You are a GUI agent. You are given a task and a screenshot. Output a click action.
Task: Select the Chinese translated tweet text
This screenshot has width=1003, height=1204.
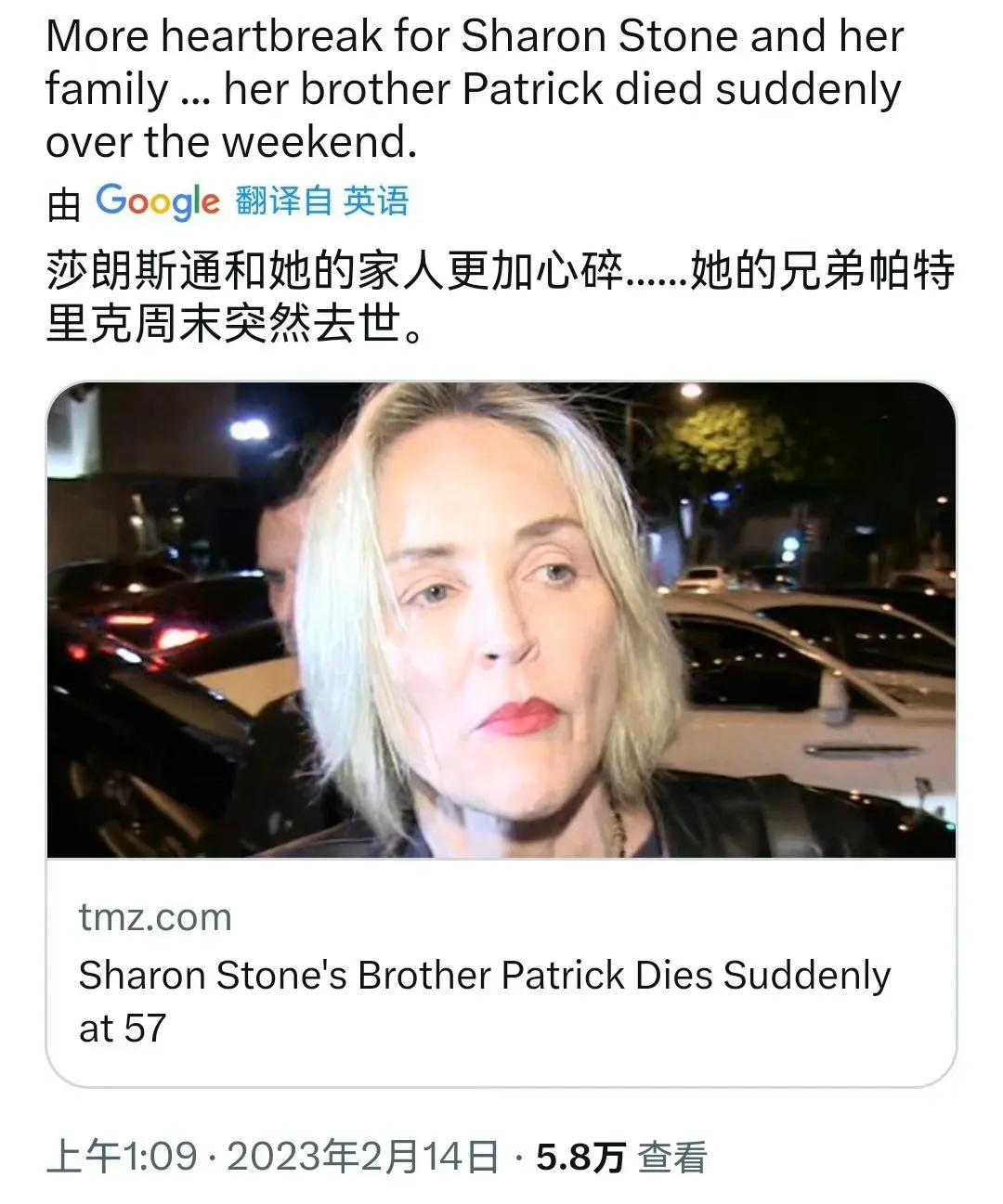(501, 297)
